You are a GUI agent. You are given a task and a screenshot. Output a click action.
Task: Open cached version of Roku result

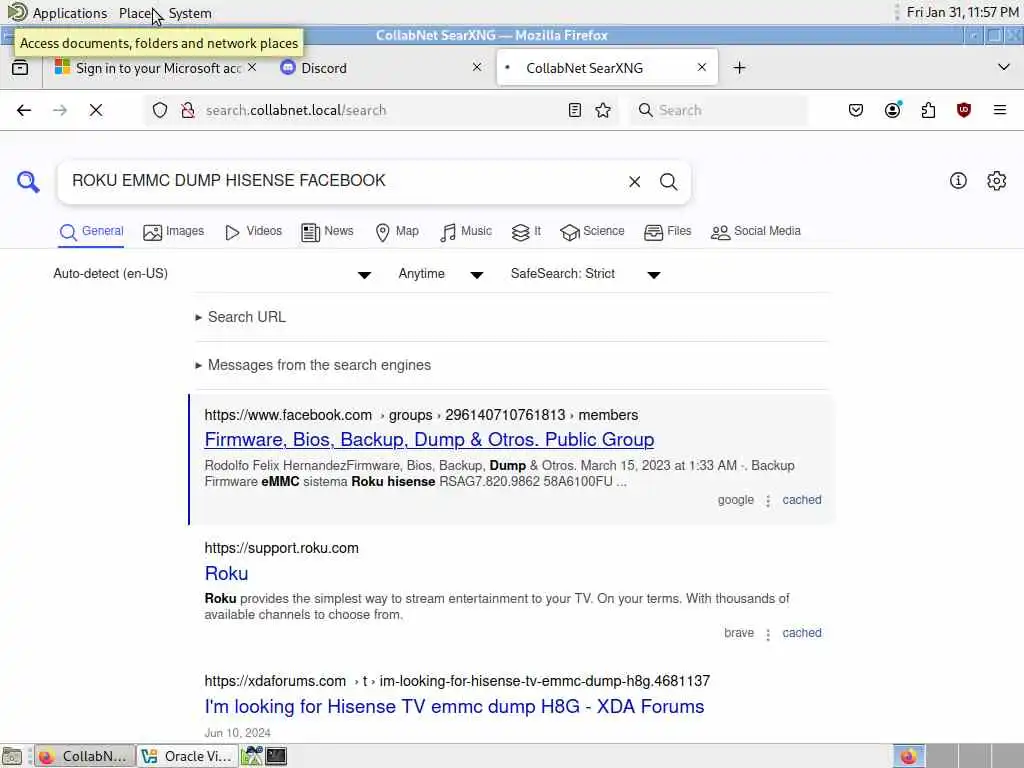[x=802, y=633]
